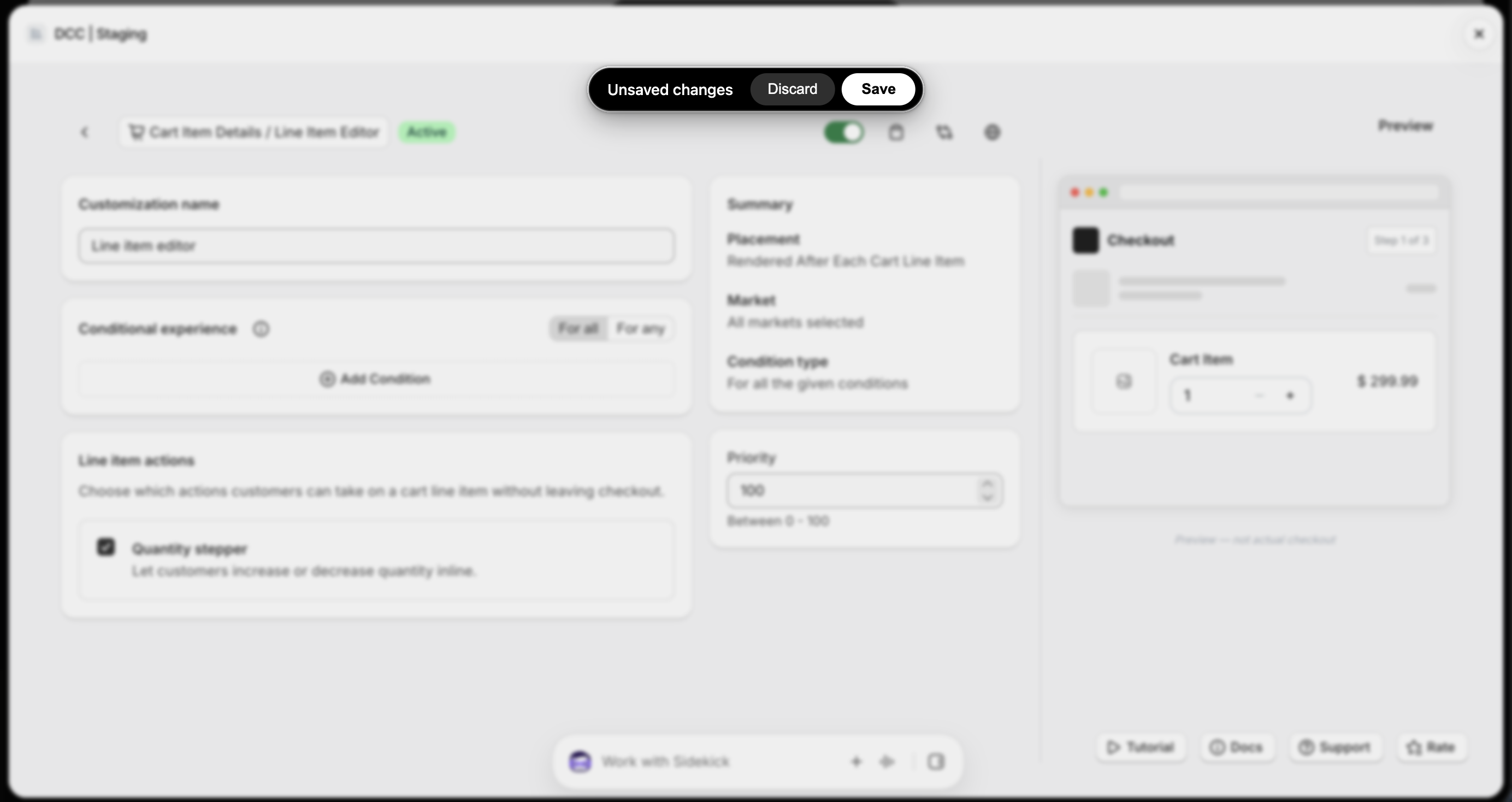This screenshot has width=1512, height=802.
Task: Click the cart item image placeholder in the preview
Action: click(1124, 382)
